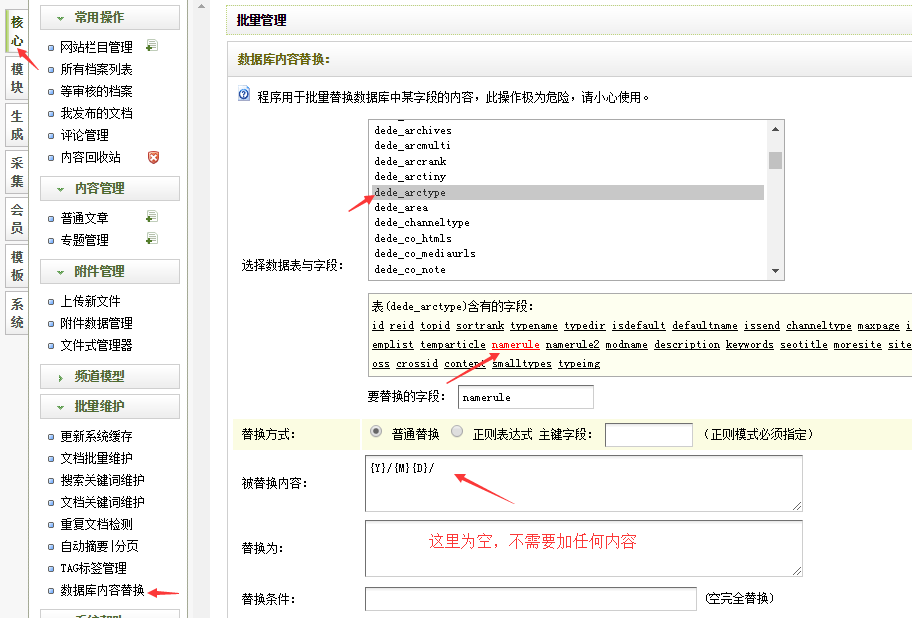Click the add icon next to 普通文章
This screenshot has height=618, width=912.
152,217
